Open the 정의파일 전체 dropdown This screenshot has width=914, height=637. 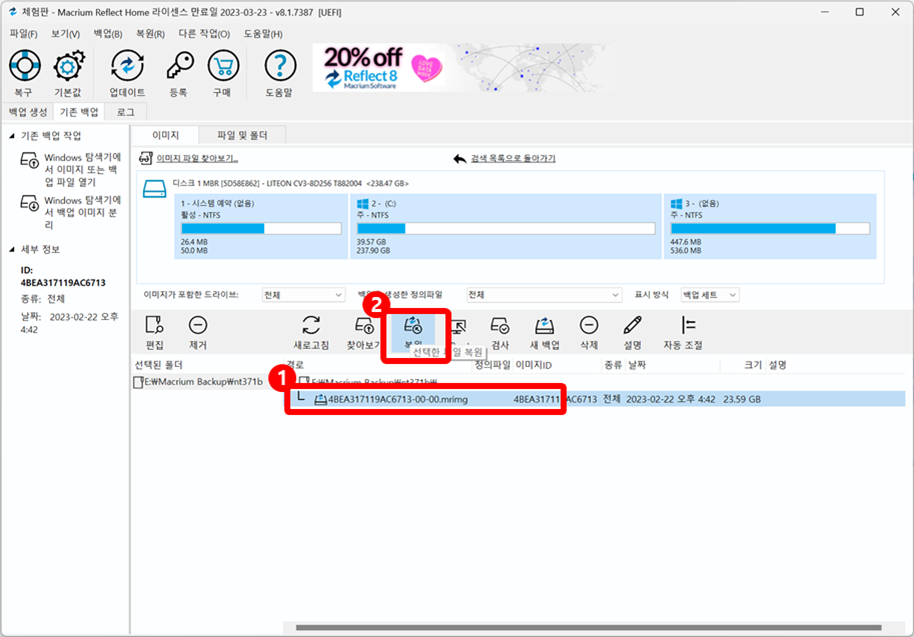click(544, 295)
